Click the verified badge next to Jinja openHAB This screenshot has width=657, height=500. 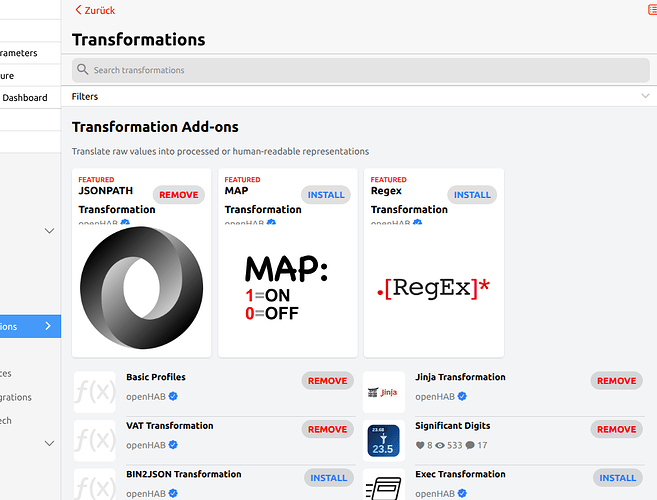point(462,396)
